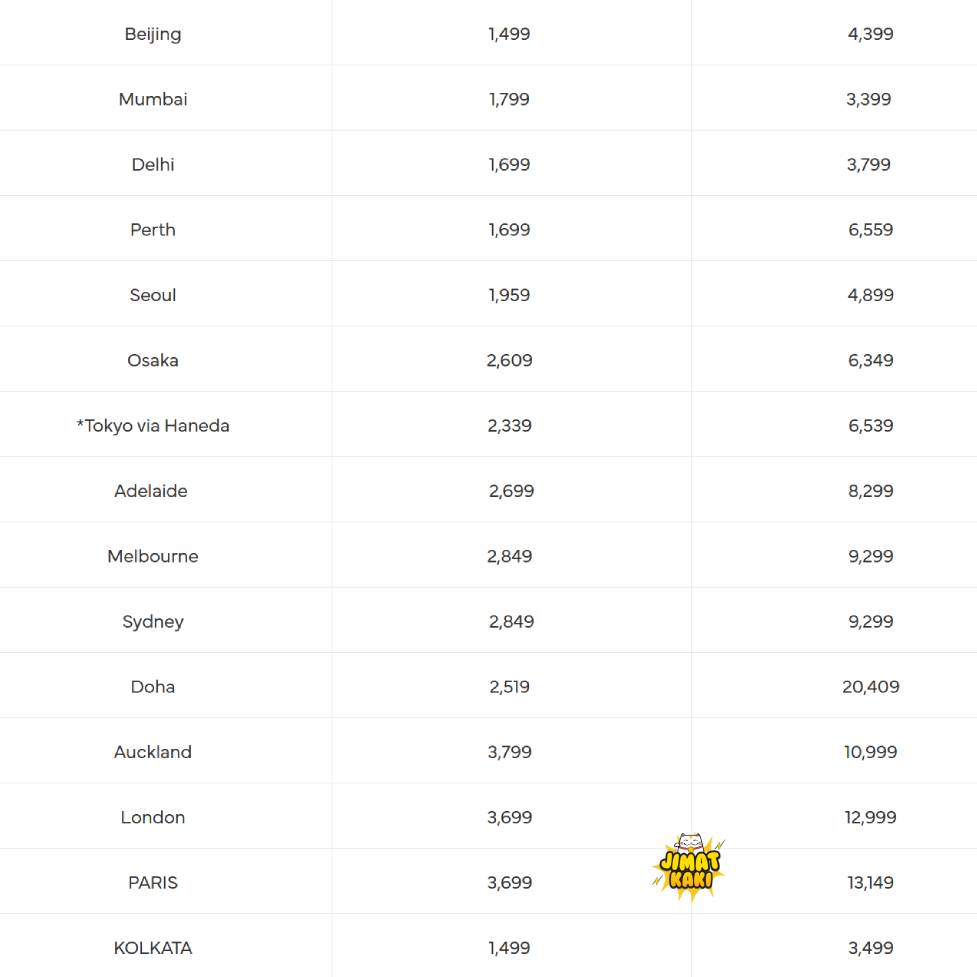977x977 pixels.
Task: Select the Tokyo via Haneda entry
Action: (153, 426)
